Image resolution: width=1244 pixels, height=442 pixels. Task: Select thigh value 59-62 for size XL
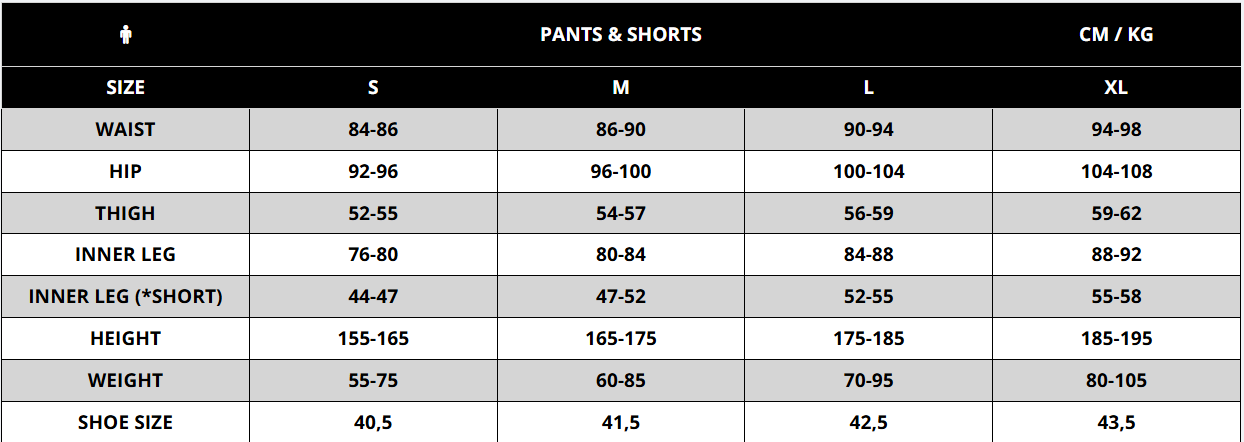1116,214
